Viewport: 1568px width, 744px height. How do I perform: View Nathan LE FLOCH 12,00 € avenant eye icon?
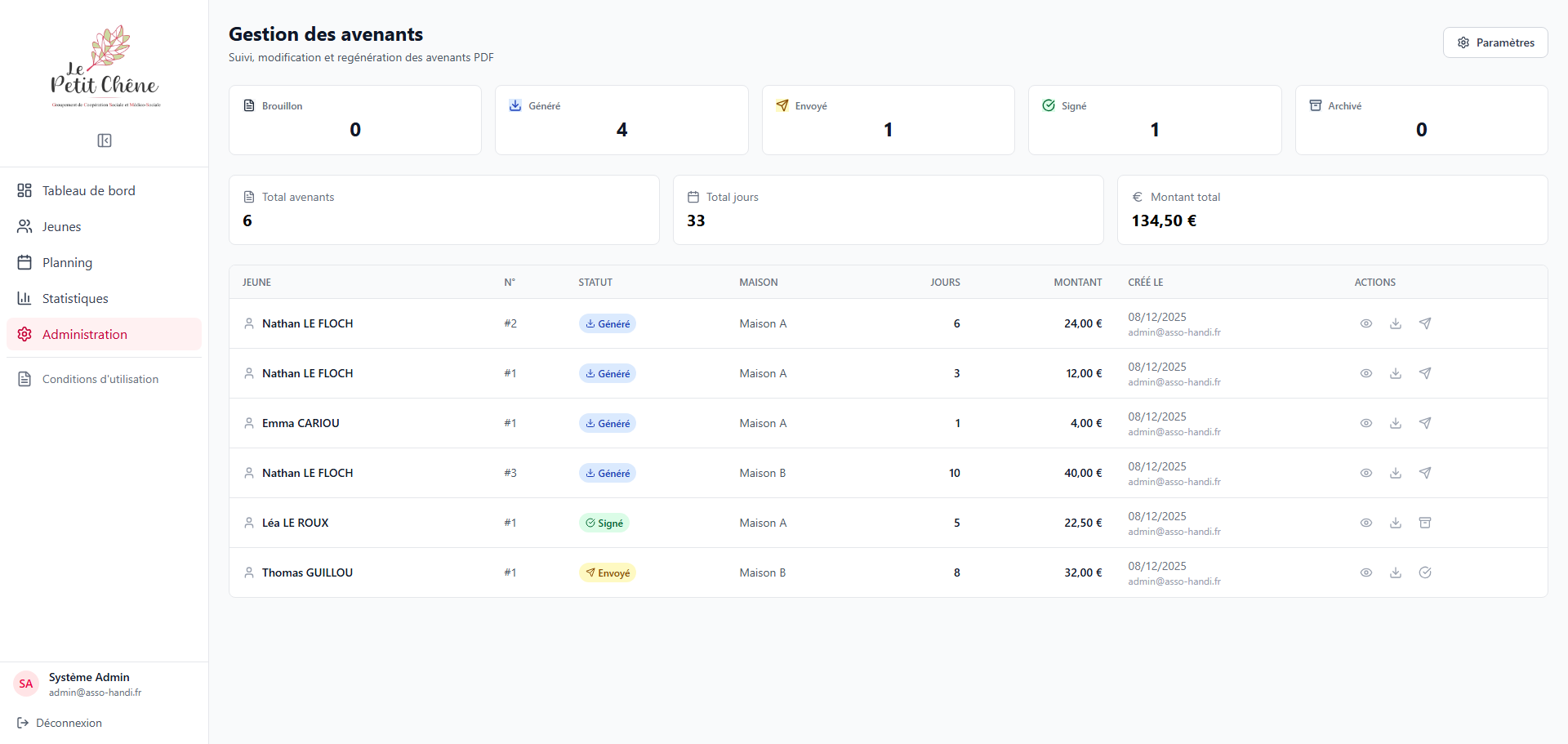pyautogui.click(x=1366, y=373)
